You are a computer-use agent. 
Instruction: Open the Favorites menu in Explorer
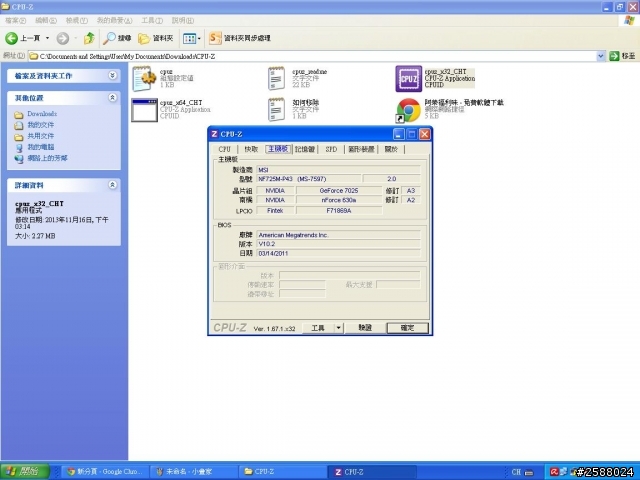pos(114,20)
